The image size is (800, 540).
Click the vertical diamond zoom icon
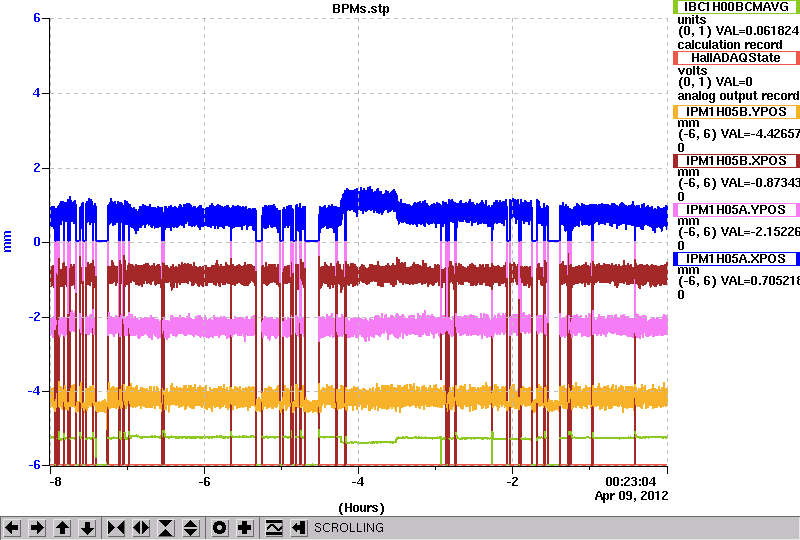pos(191,528)
